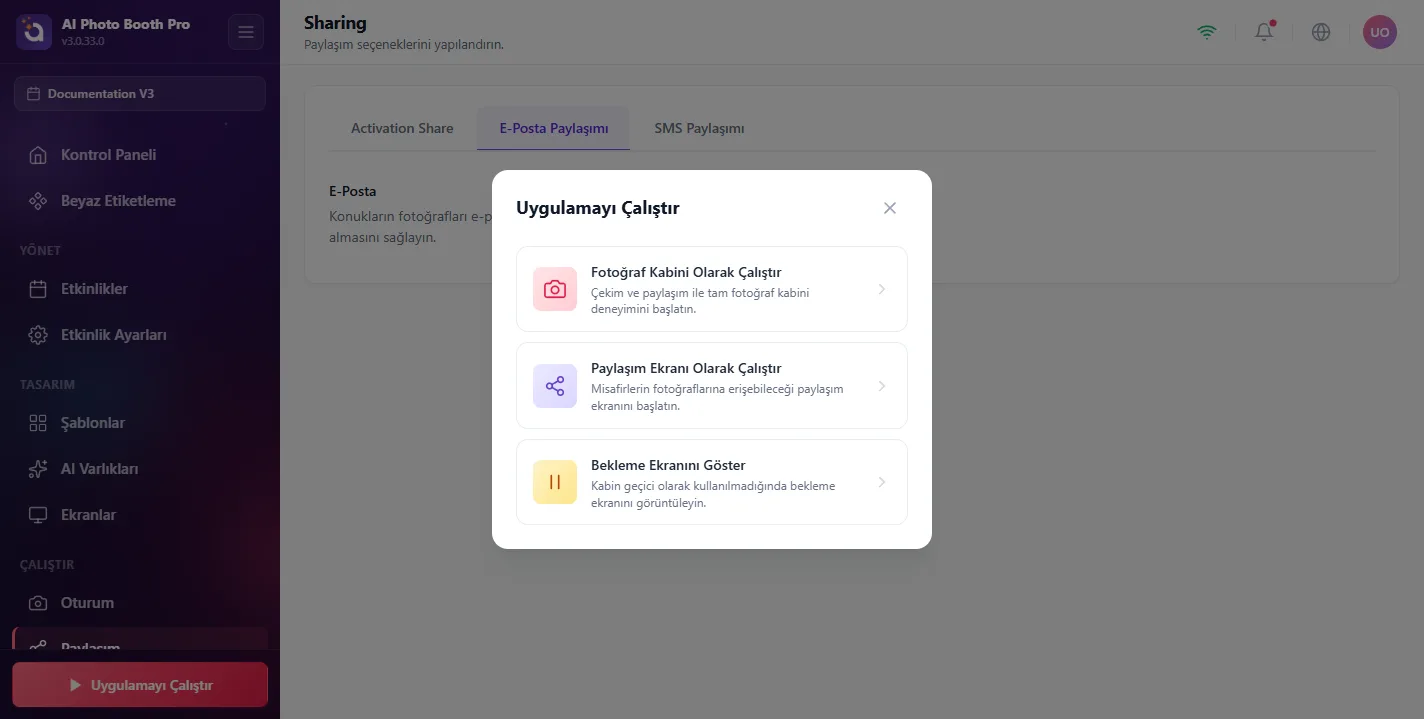Click the yellow pause icon in dialog
This screenshot has height=719, width=1424.
(555, 482)
